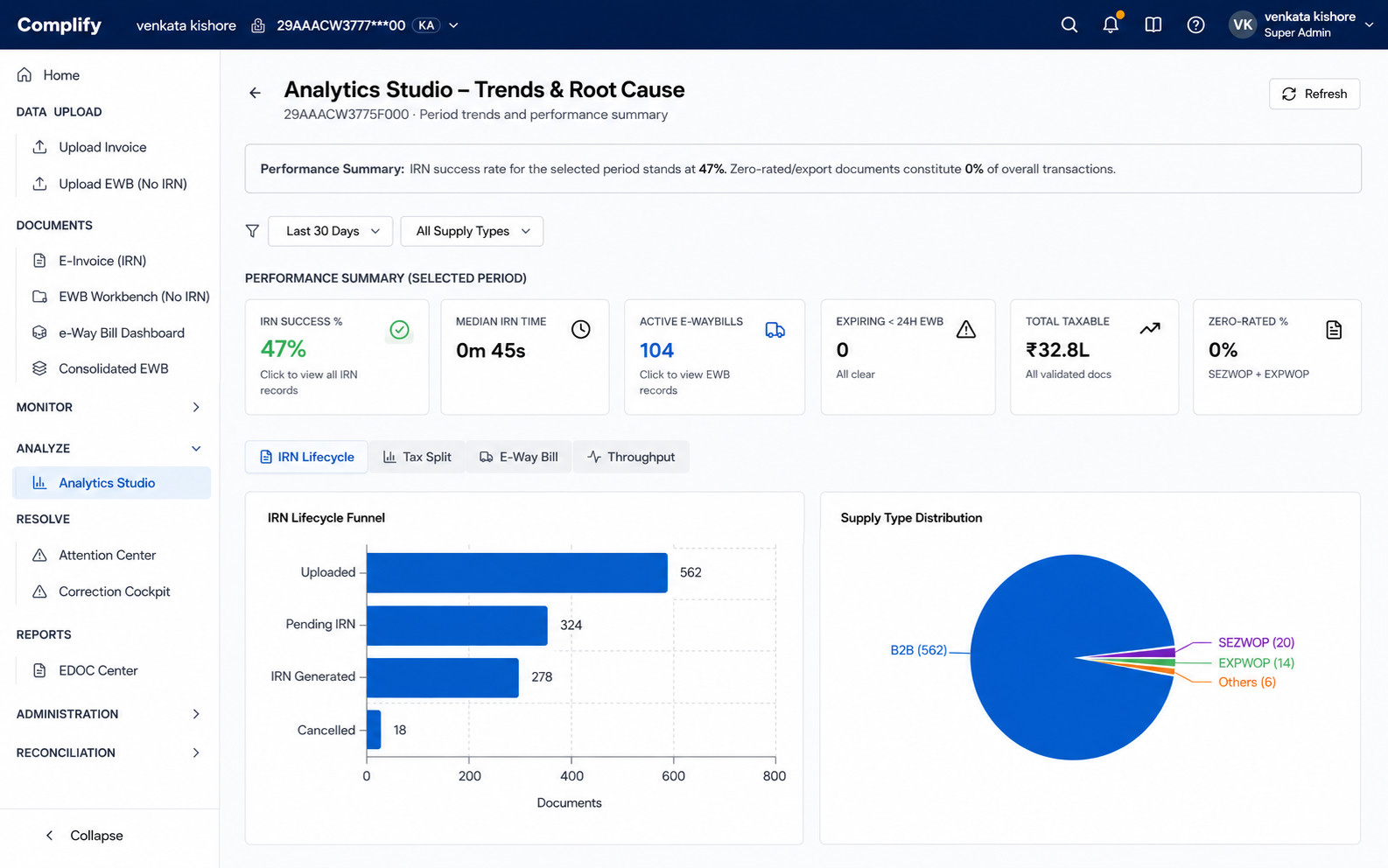This screenshot has width=1388, height=868.
Task: Click the EDOC Center document icon
Action: click(39, 670)
